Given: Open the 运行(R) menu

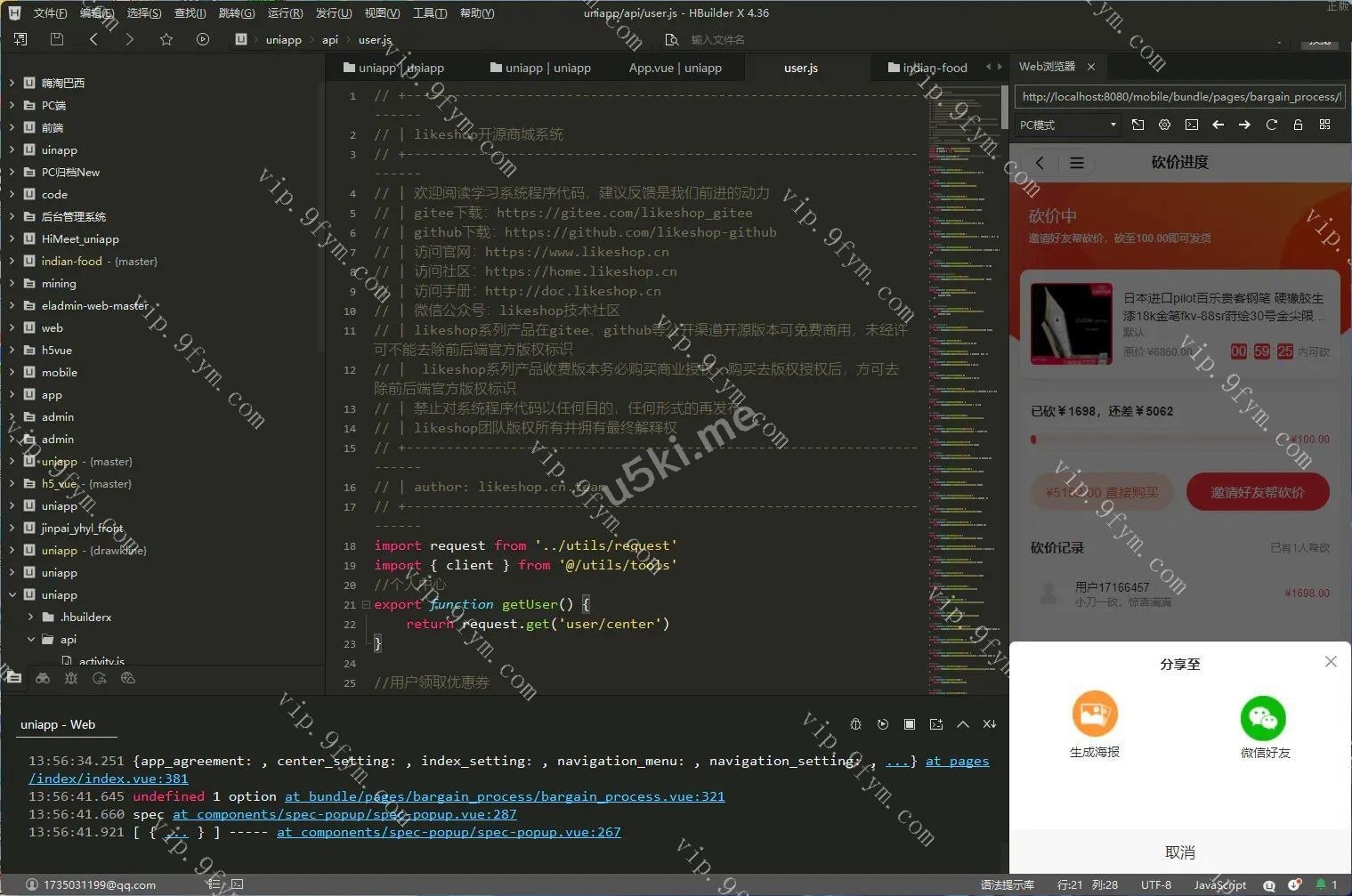Looking at the screenshot, I should tap(285, 13).
